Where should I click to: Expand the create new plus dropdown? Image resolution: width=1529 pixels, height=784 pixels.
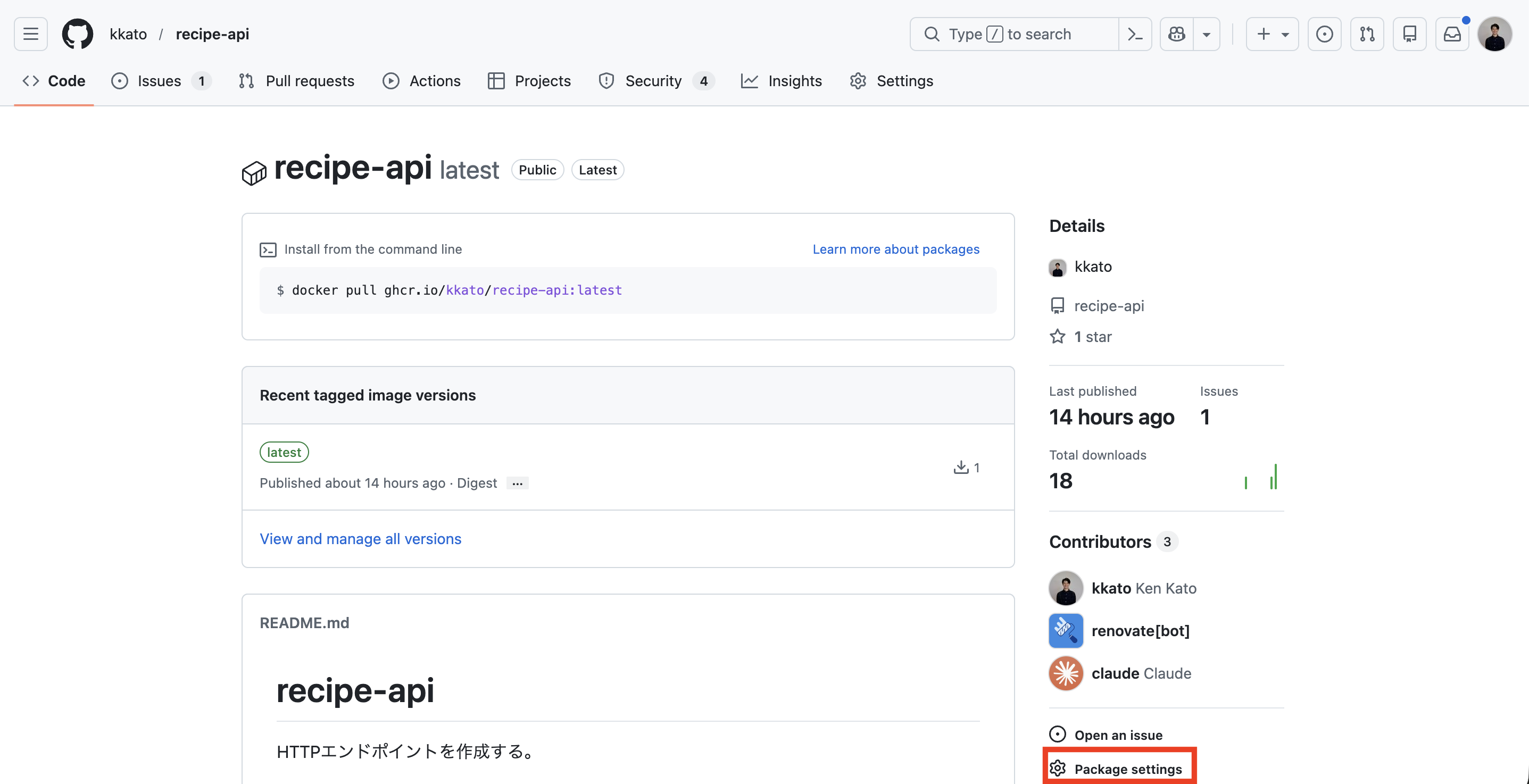point(1273,34)
